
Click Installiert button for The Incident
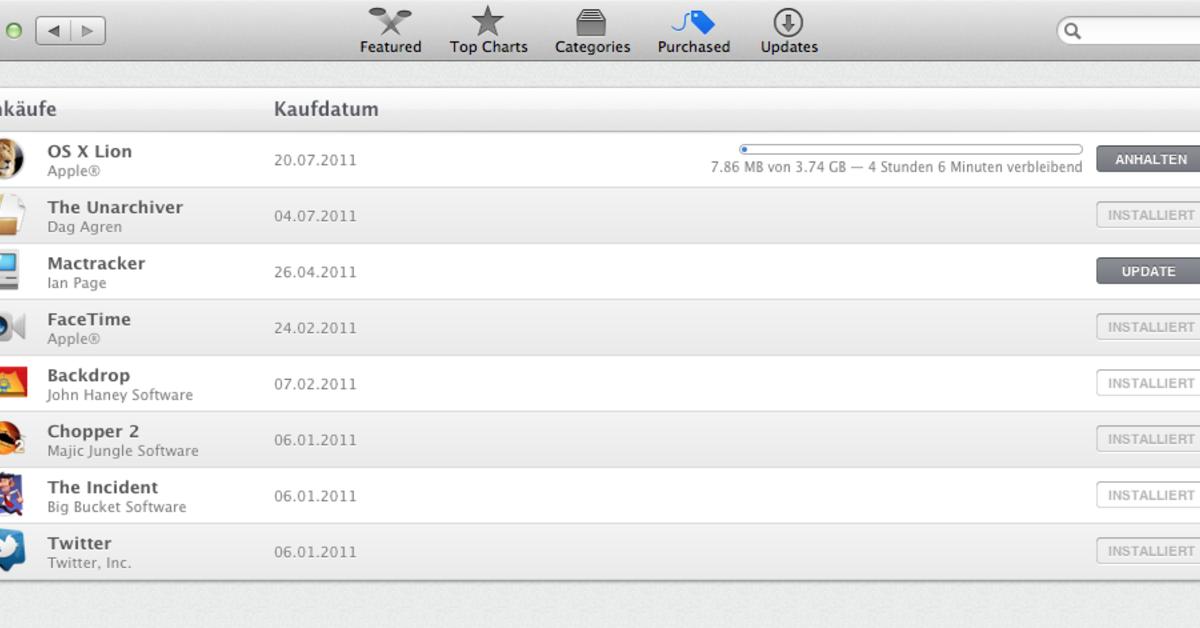coord(1149,495)
